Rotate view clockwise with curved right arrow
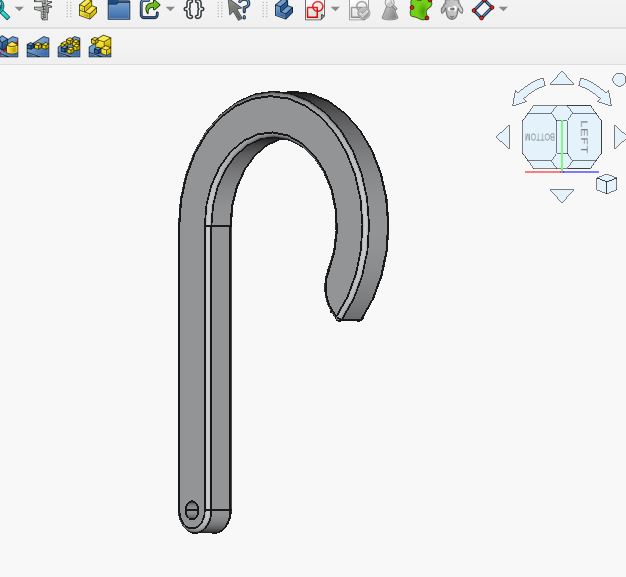The image size is (626, 577). 595,91
